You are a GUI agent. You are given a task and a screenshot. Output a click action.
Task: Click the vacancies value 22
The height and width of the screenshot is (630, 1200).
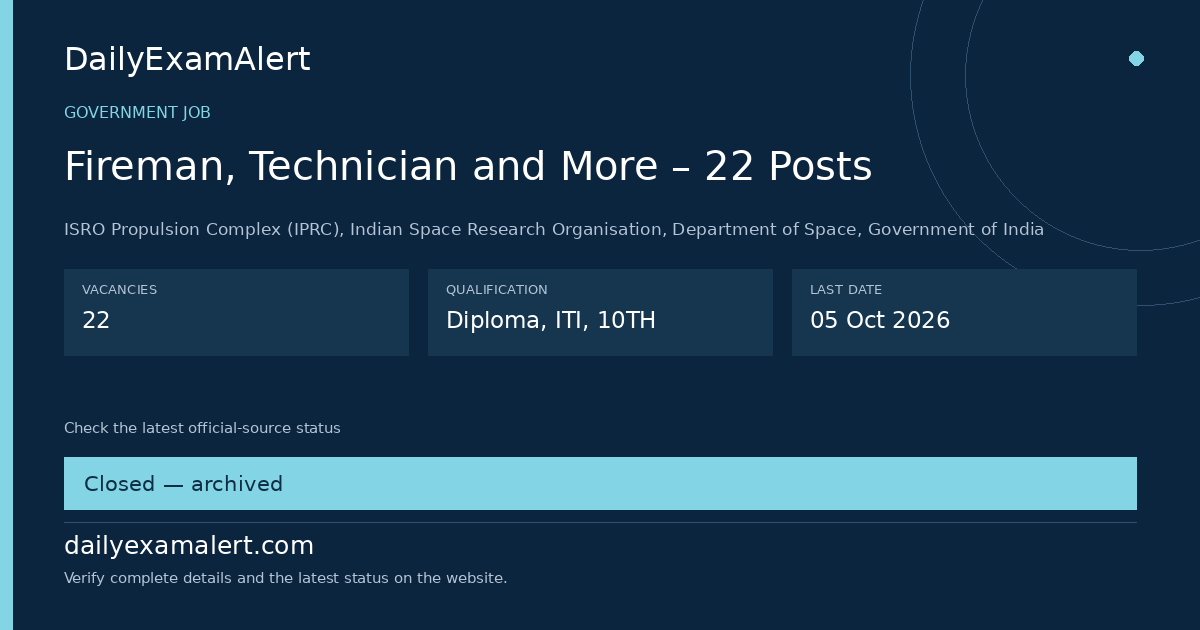96,321
